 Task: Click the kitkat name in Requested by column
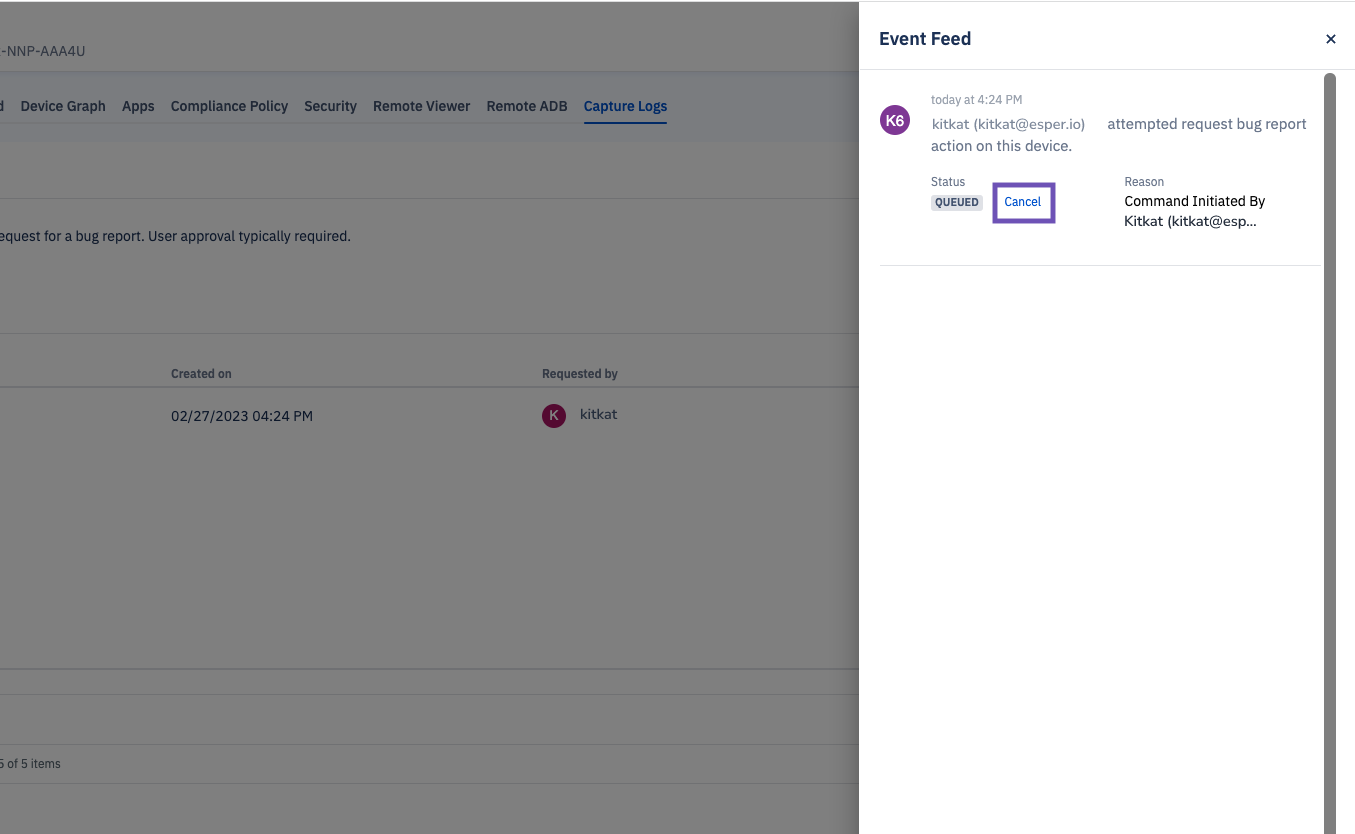(598, 414)
